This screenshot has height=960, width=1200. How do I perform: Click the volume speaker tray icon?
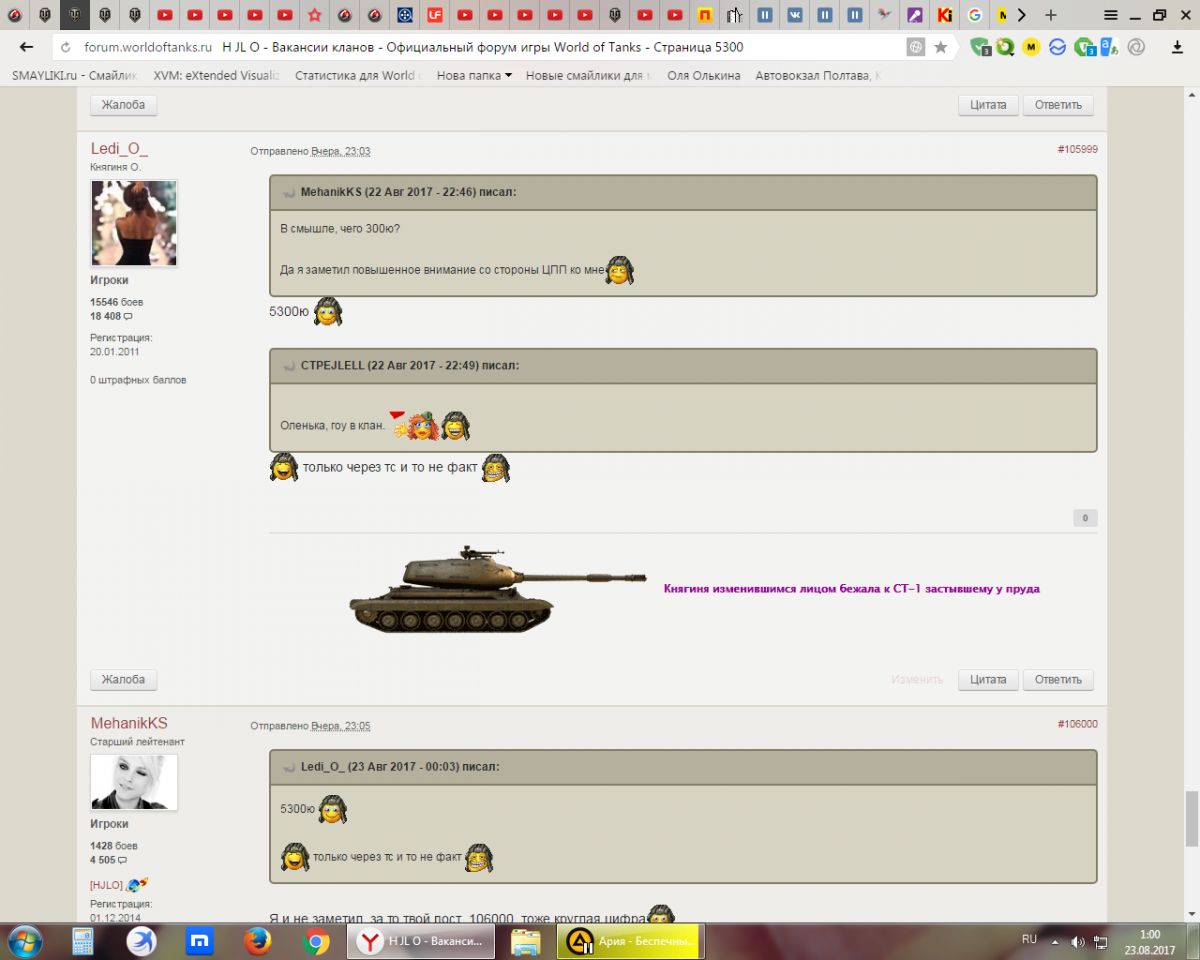click(x=1078, y=941)
